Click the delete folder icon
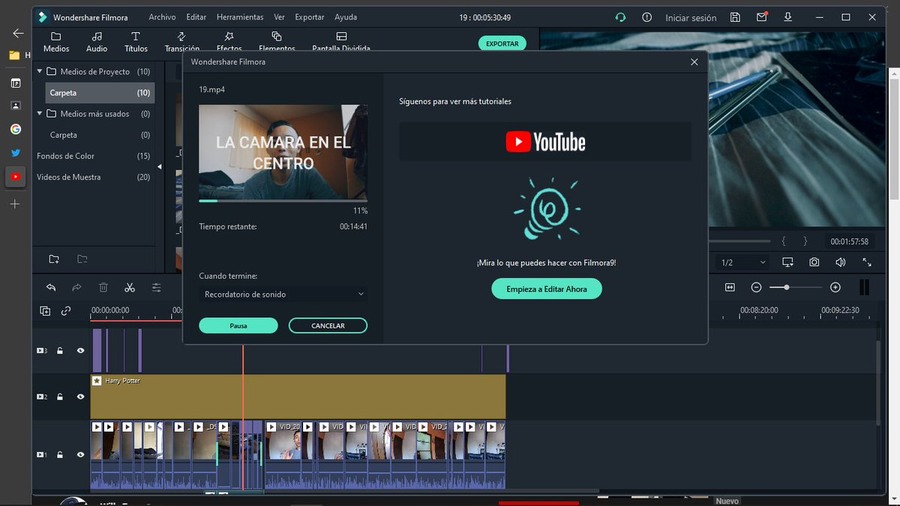This screenshot has height=506, width=900. 82,259
